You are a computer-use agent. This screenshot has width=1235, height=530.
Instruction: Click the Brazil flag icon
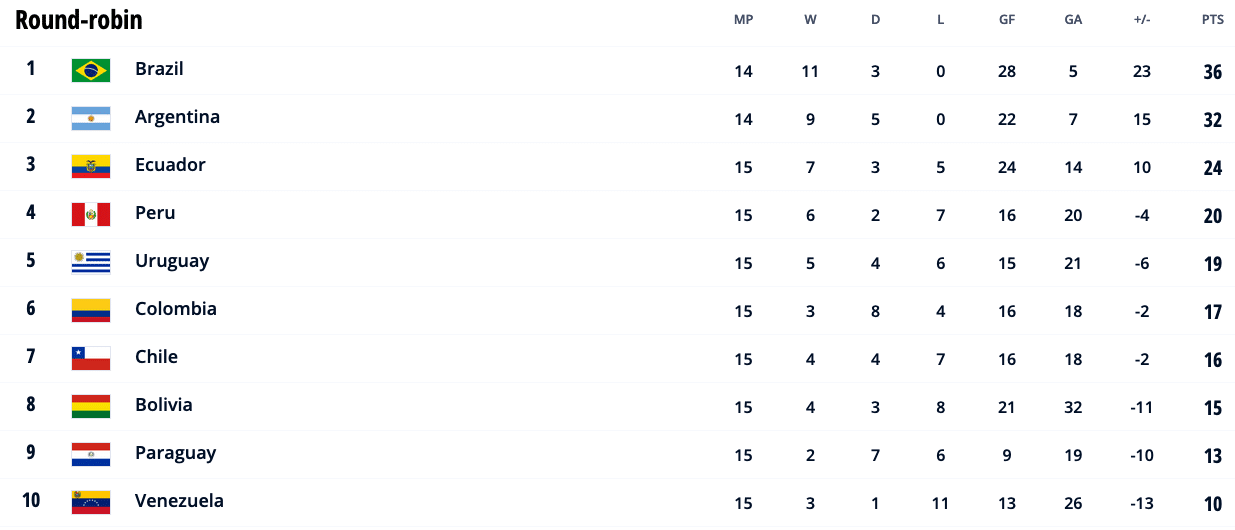tap(91, 71)
